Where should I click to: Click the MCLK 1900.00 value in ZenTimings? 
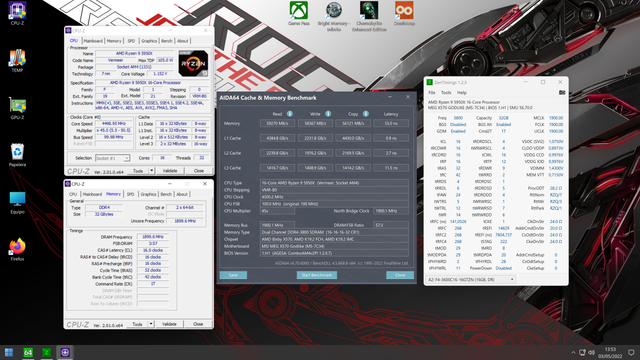[x=556, y=118]
